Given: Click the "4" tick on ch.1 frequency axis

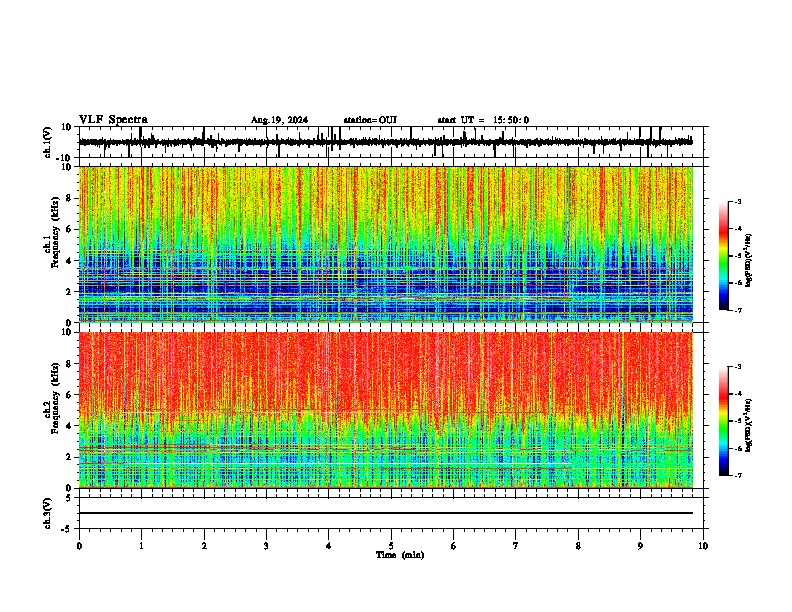Looking at the screenshot, I should pos(69,261).
